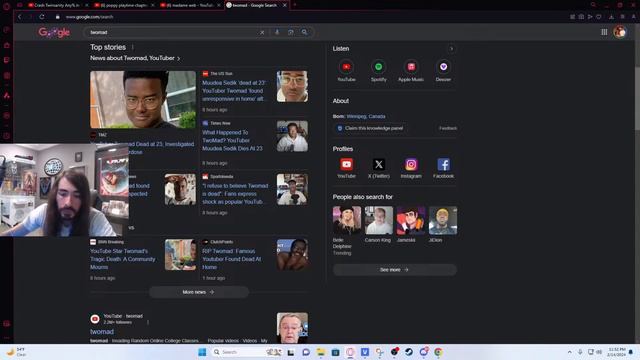Screen dimensions: 640x360
Task: Open the Windows Start menu
Action: [202, 352]
